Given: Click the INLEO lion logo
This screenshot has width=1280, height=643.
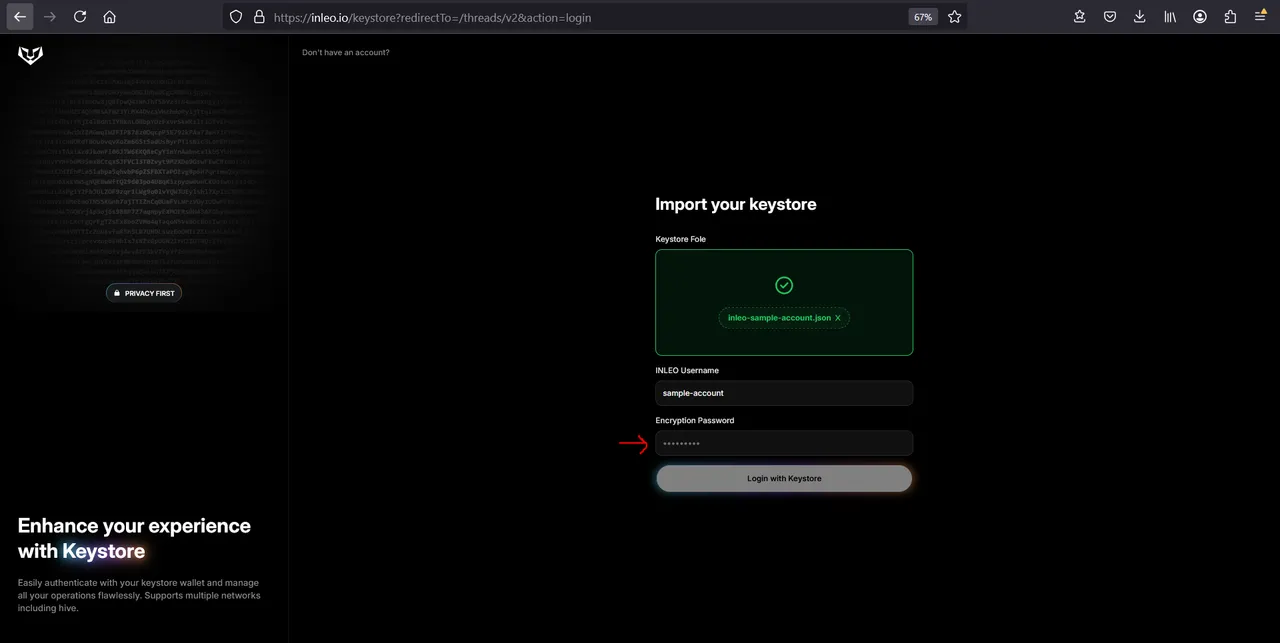Looking at the screenshot, I should pos(31,56).
